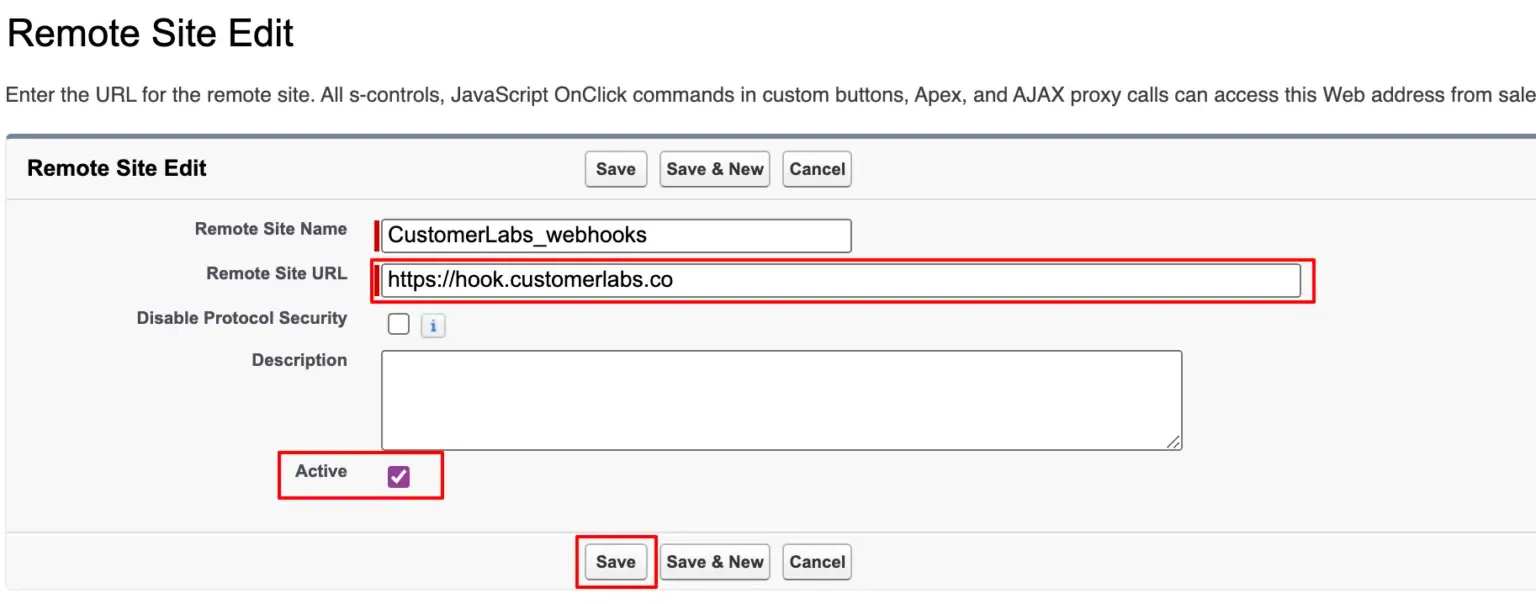Open the Disable Protocol Security info icon
1536x604 pixels.
(432, 325)
